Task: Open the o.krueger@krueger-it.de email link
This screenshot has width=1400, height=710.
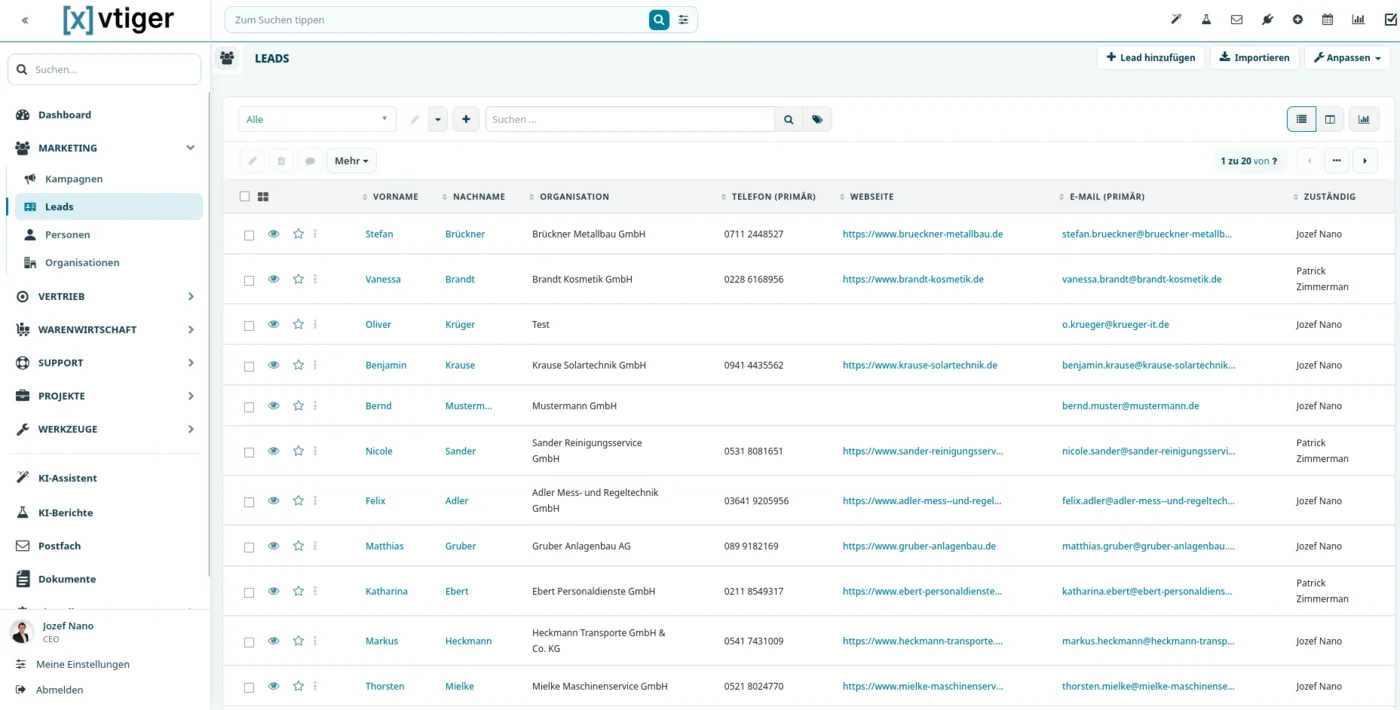Action: pyautogui.click(x=1115, y=324)
